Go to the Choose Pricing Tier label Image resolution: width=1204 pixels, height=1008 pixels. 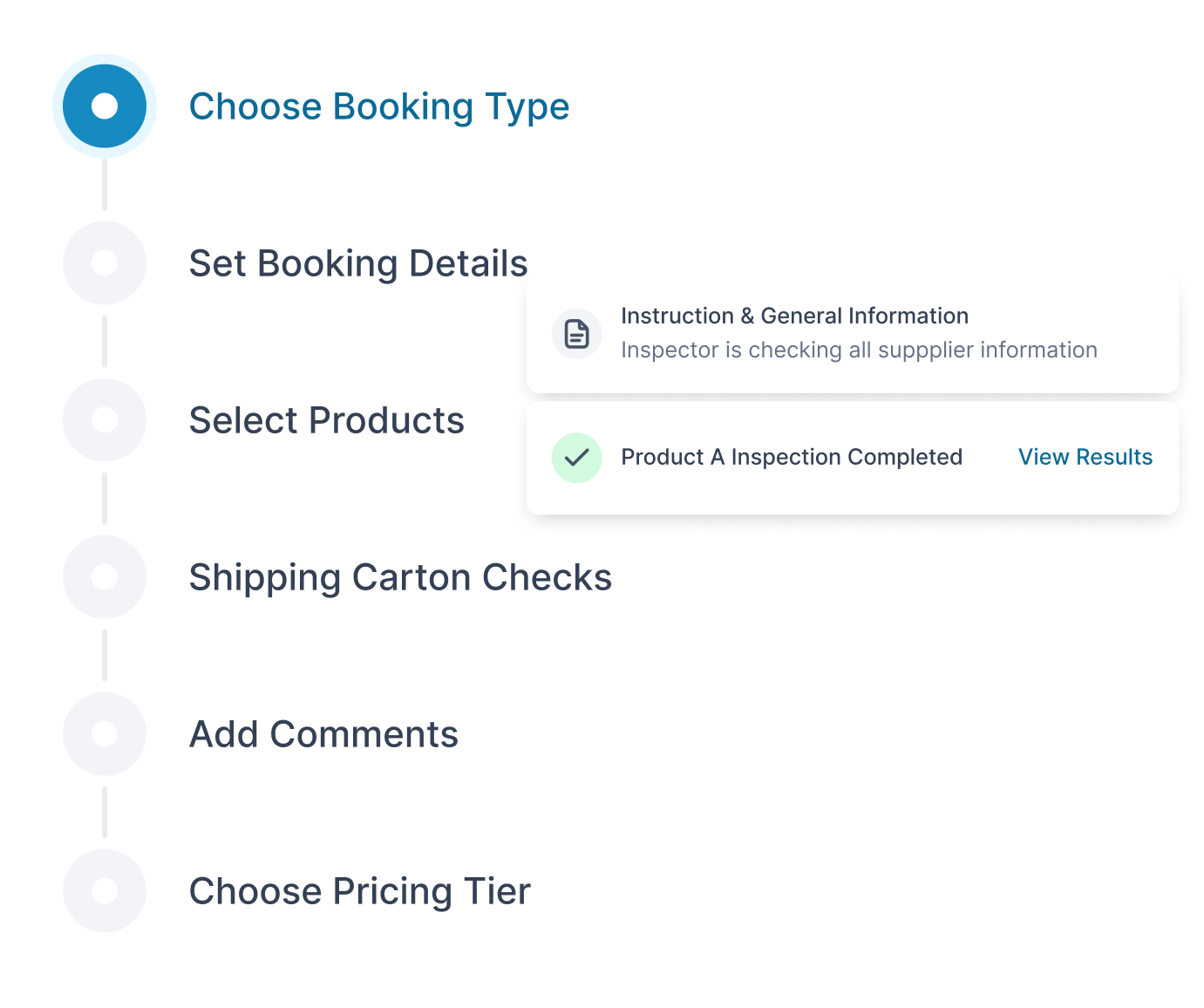click(x=359, y=892)
